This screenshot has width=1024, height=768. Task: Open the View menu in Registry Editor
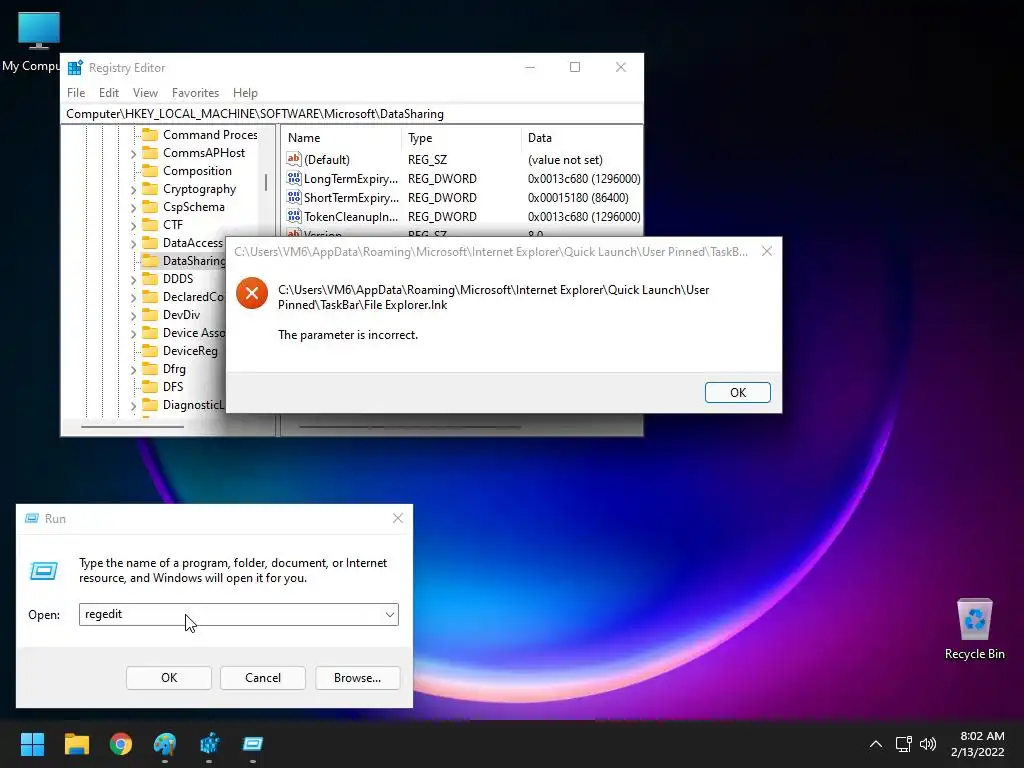[145, 93]
